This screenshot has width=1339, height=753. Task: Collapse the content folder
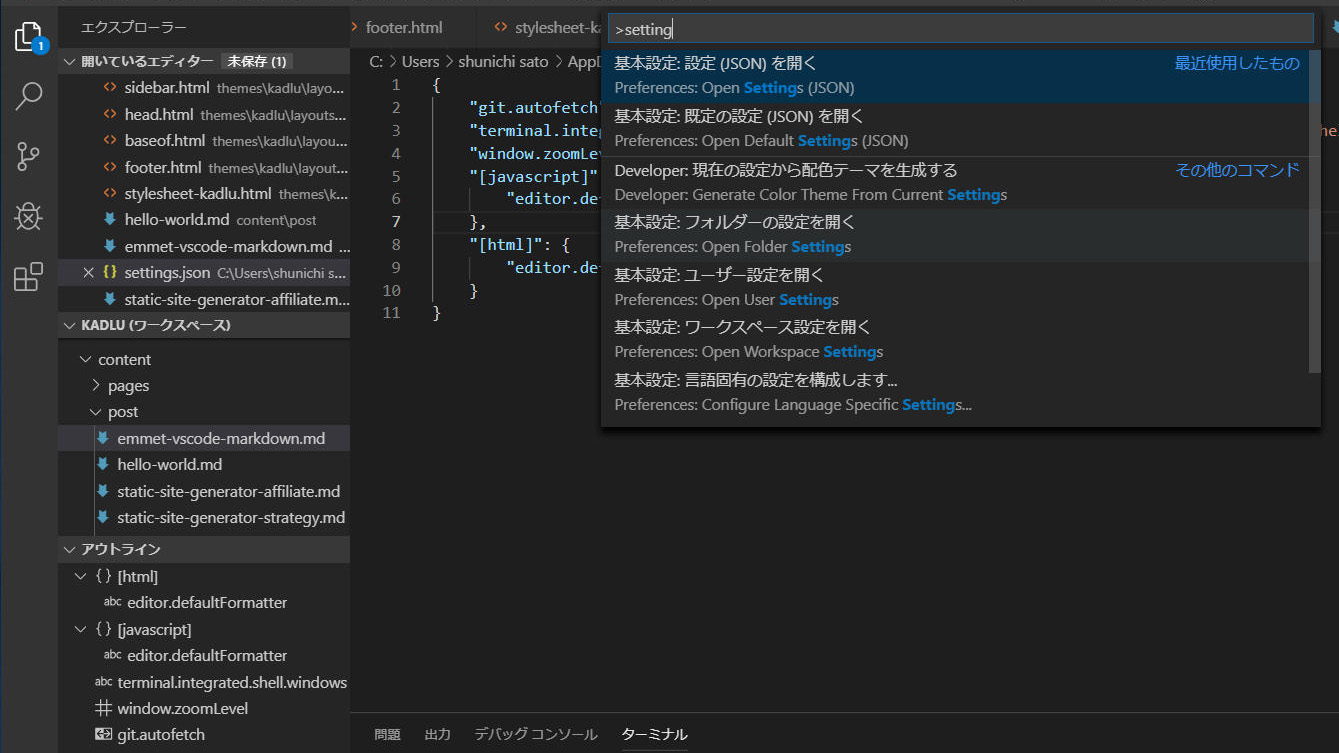pyautogui.click(x=84, y=360)
